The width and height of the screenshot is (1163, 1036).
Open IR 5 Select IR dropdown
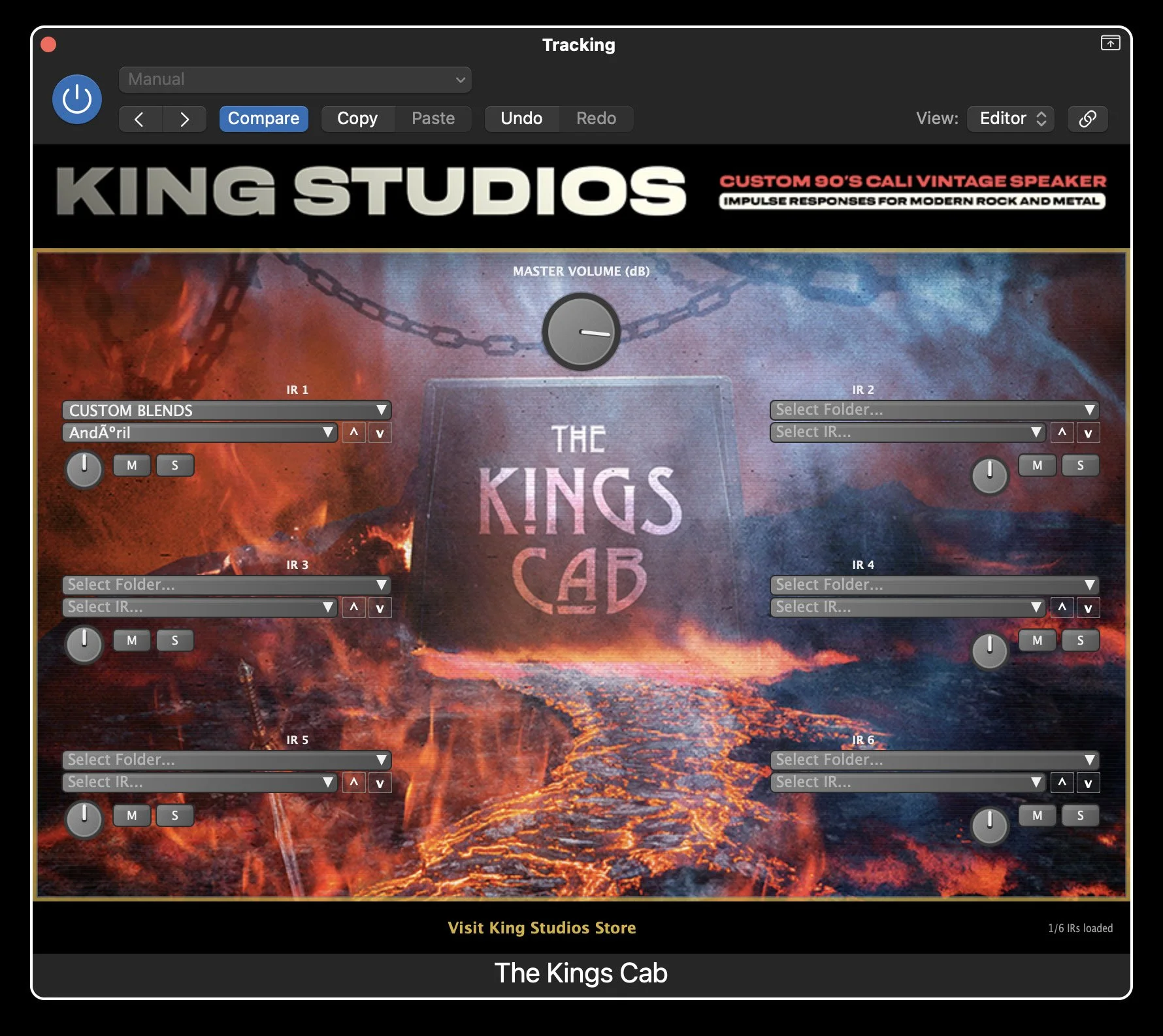point(200,783)
